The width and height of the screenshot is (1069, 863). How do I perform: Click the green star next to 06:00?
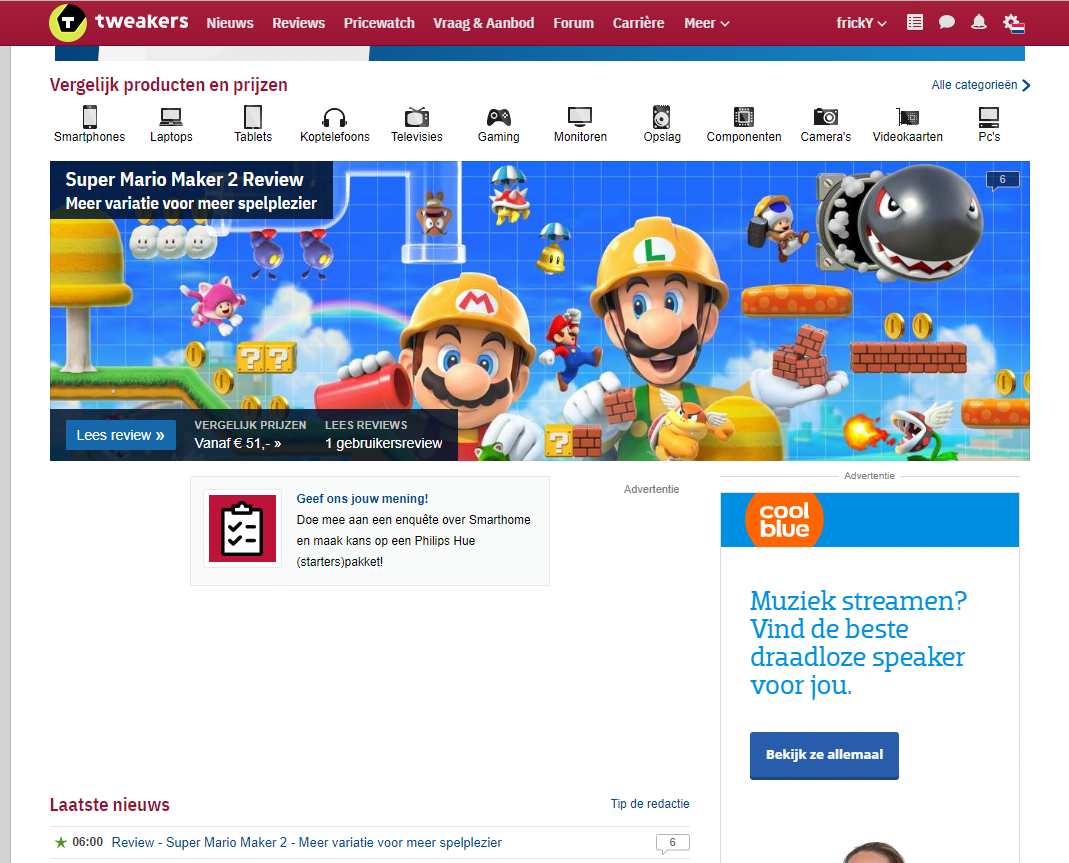(x=61, y=843)
